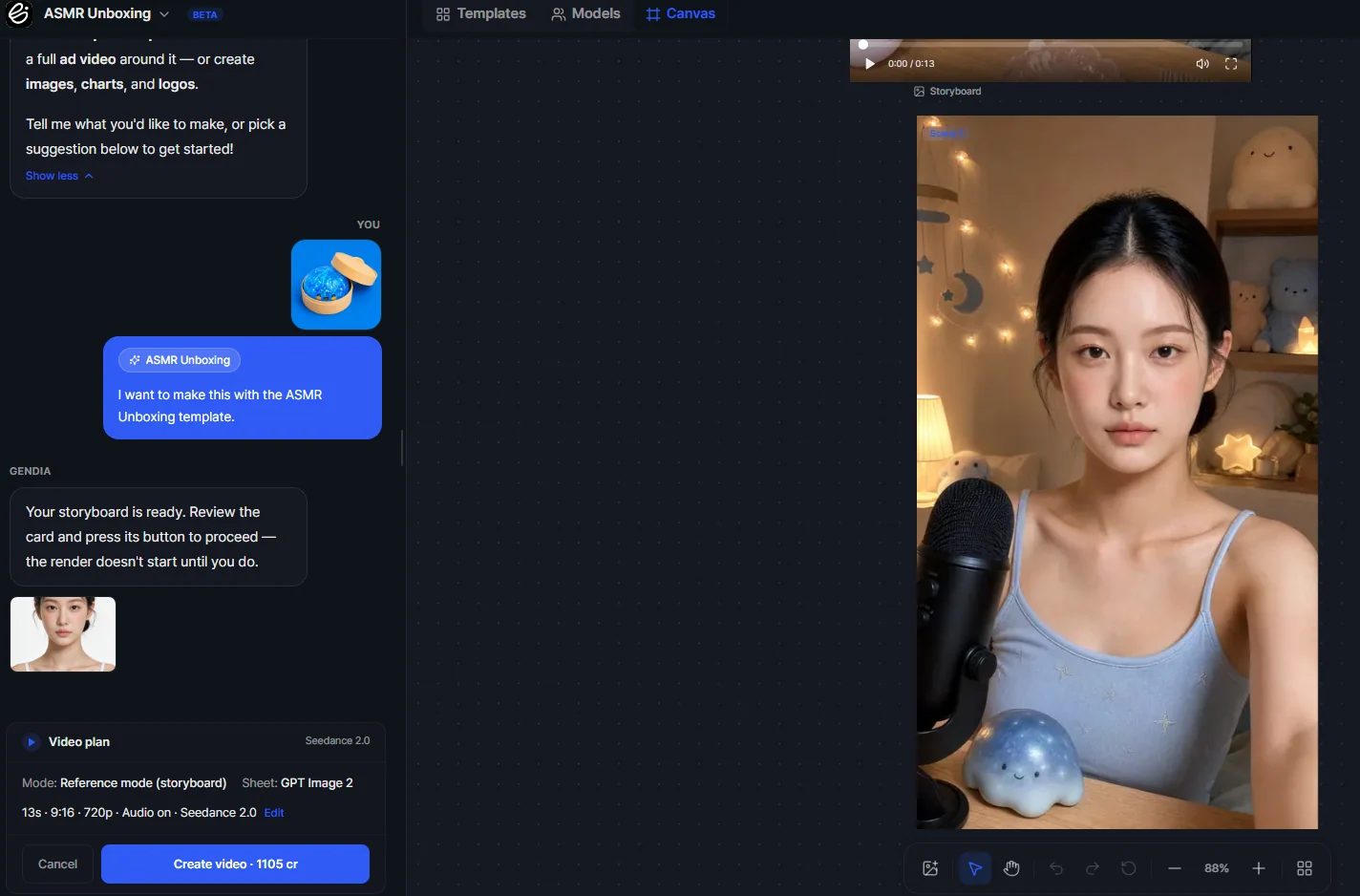Click Create video 1105 cr
The image size is (1360, 896).
click(x=235, y=864)
